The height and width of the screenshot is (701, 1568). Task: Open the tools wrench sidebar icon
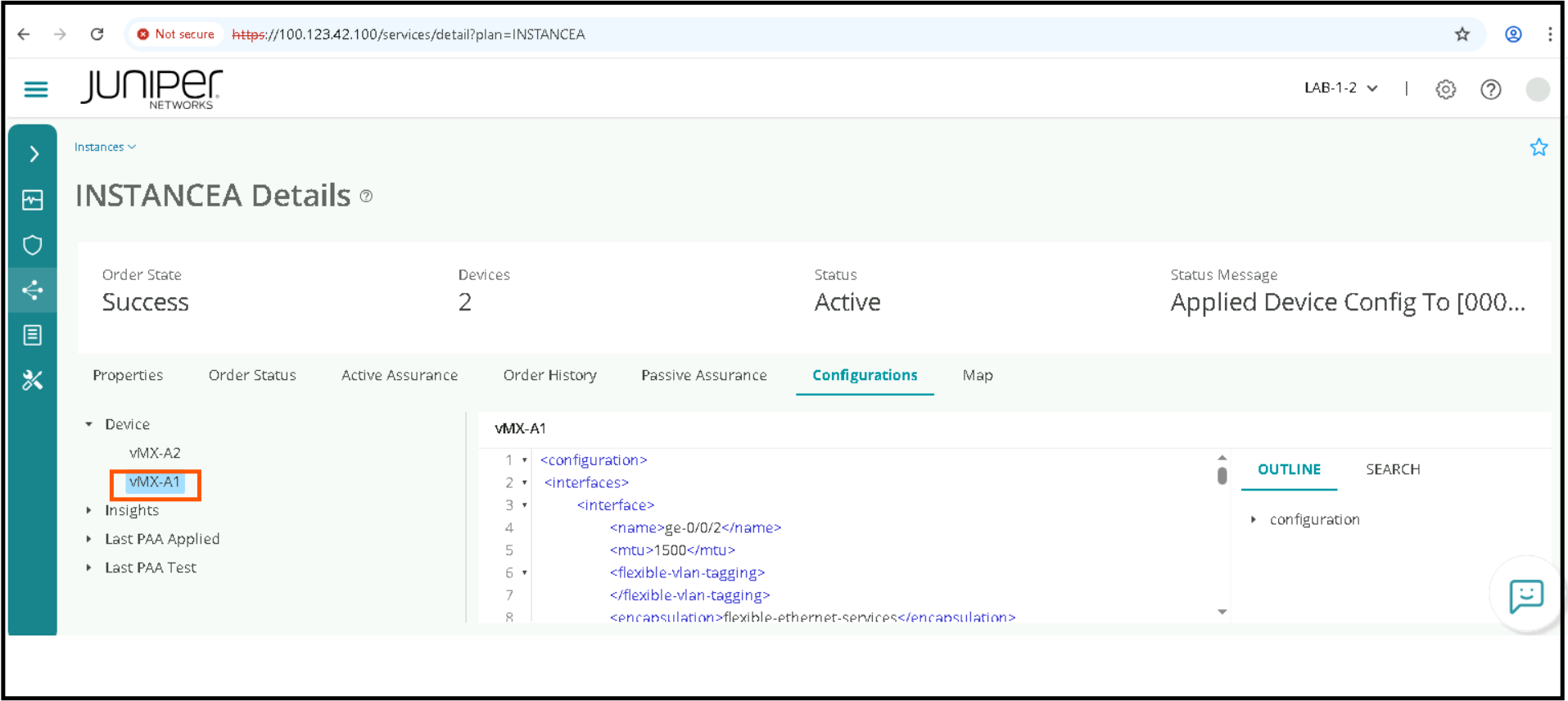[x=33, y=380]
